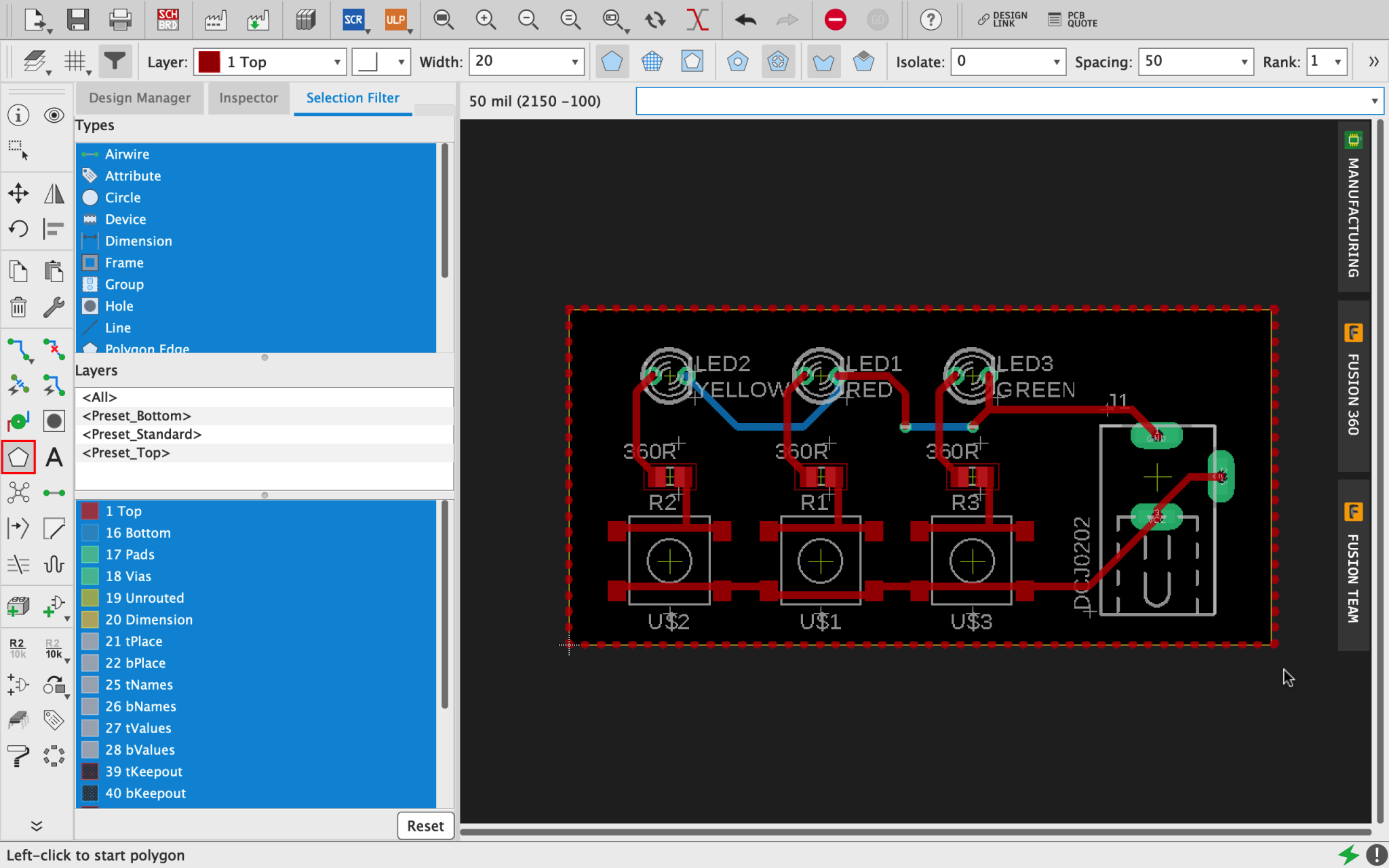This screenshot has height=868, width=1389.
Task: Select the Mirror tool
Action: 54,193
